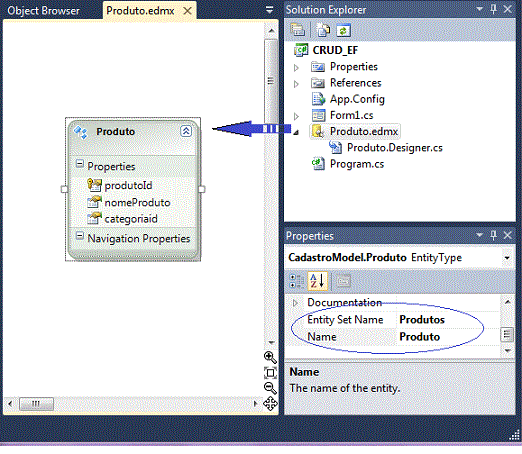Click the Show All Files toolbar icon
Image resolution: width=522 pixels, height=454 pixels.
pyautogui.click(x=323, y=30)
